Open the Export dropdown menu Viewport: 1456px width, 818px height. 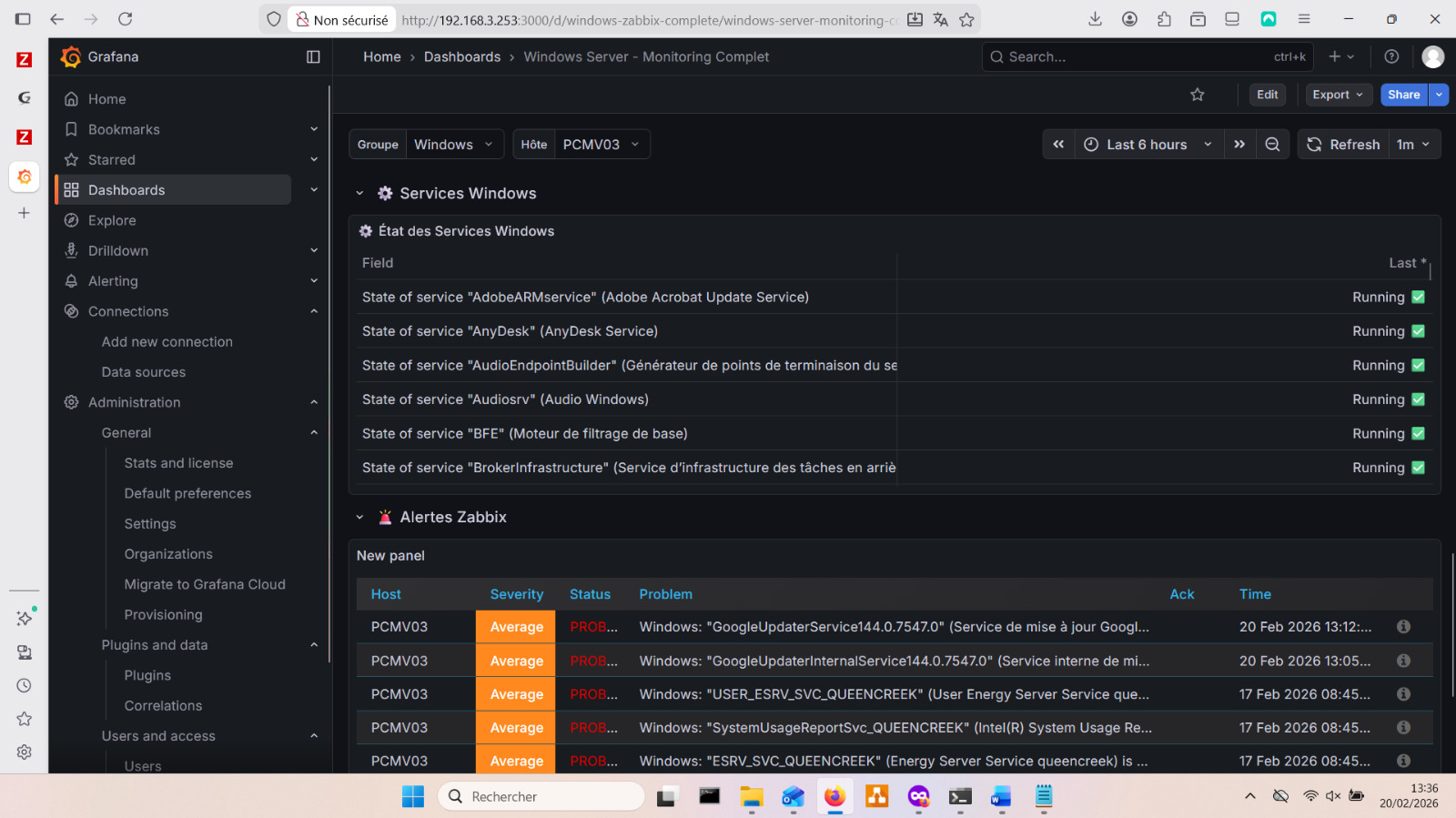click(1339, 95)
